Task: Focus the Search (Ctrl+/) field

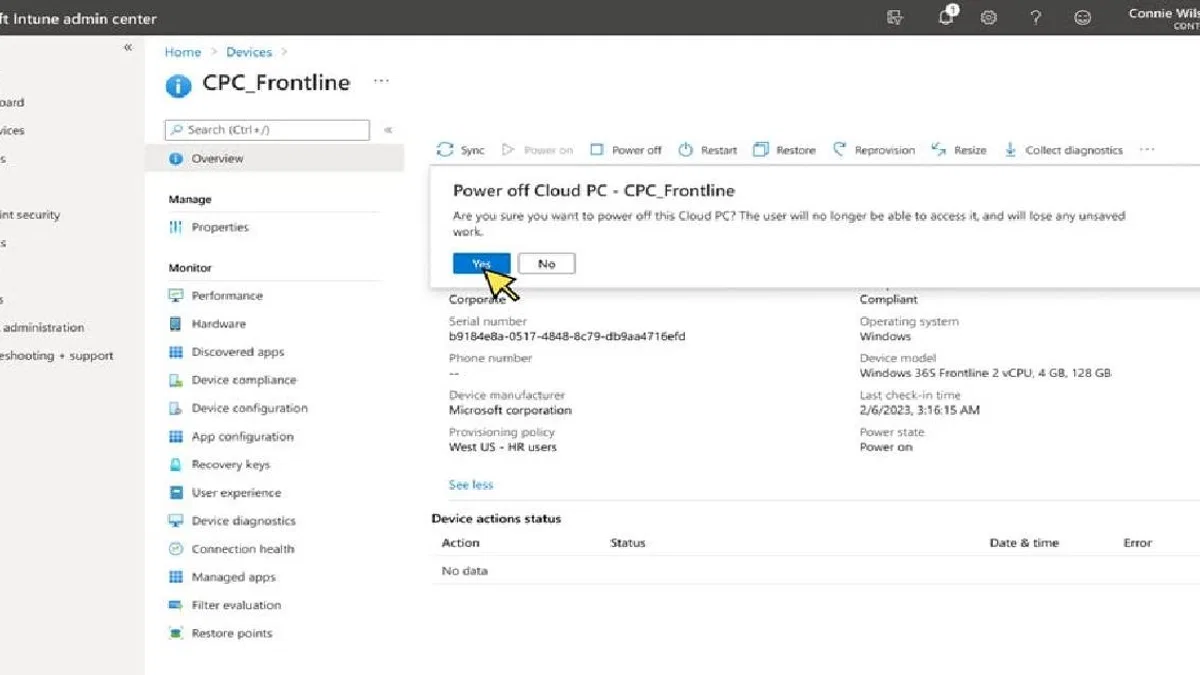Action: click(x=267, y=130)
